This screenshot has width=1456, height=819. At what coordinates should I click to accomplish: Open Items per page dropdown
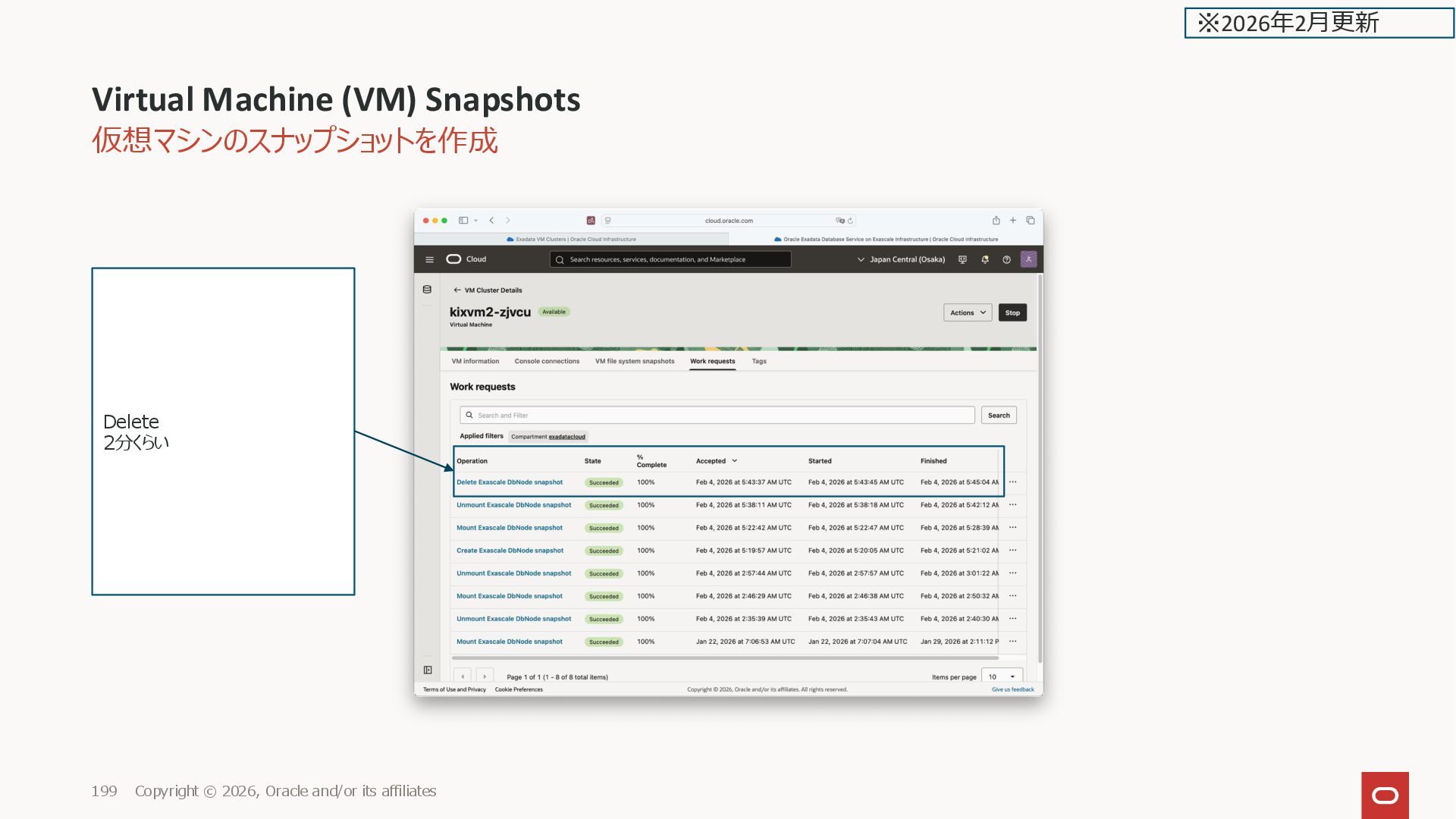click(1001, 676)
